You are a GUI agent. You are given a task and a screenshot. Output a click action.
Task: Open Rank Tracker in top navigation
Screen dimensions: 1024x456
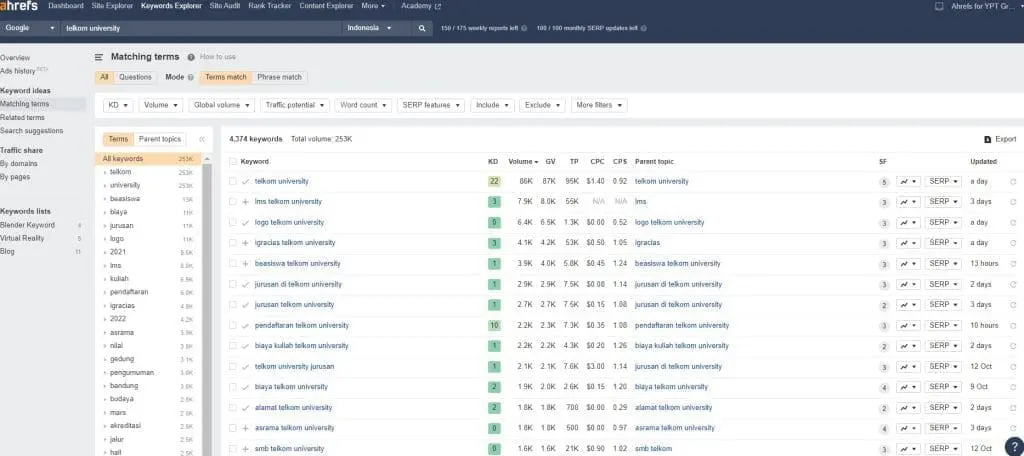click(x=270, y=6)
